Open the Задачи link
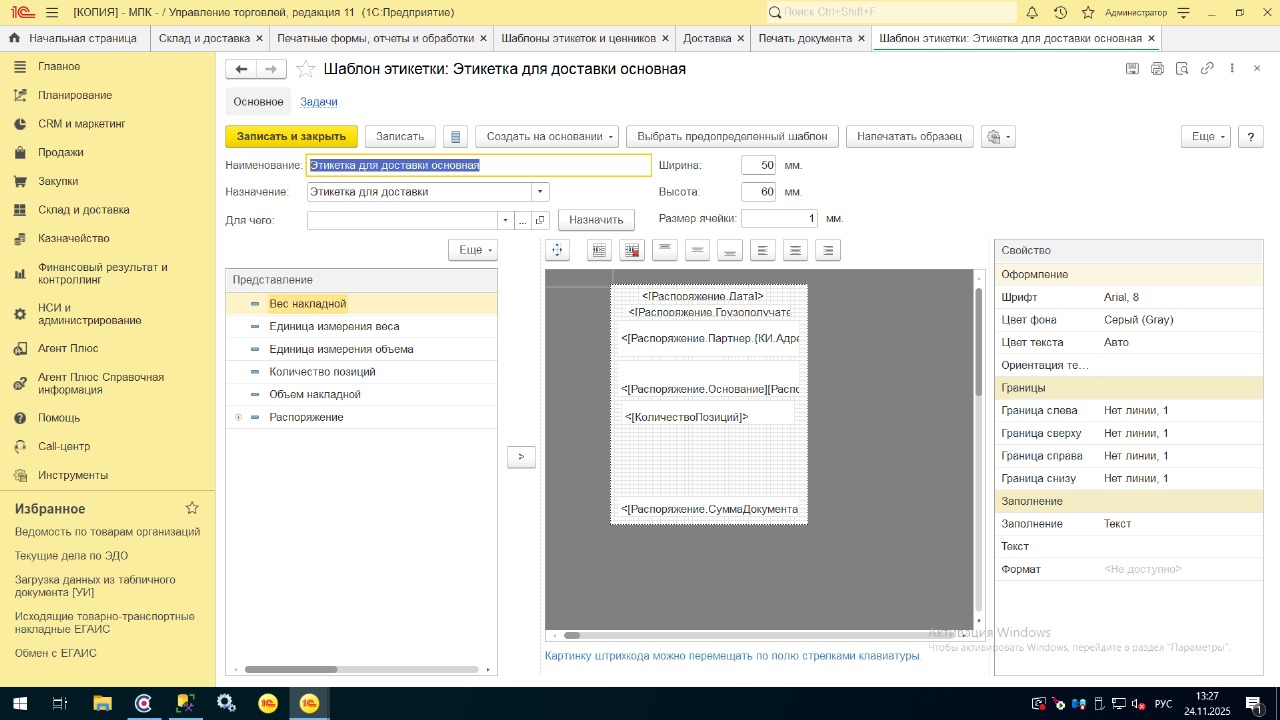 coord(318,102)
